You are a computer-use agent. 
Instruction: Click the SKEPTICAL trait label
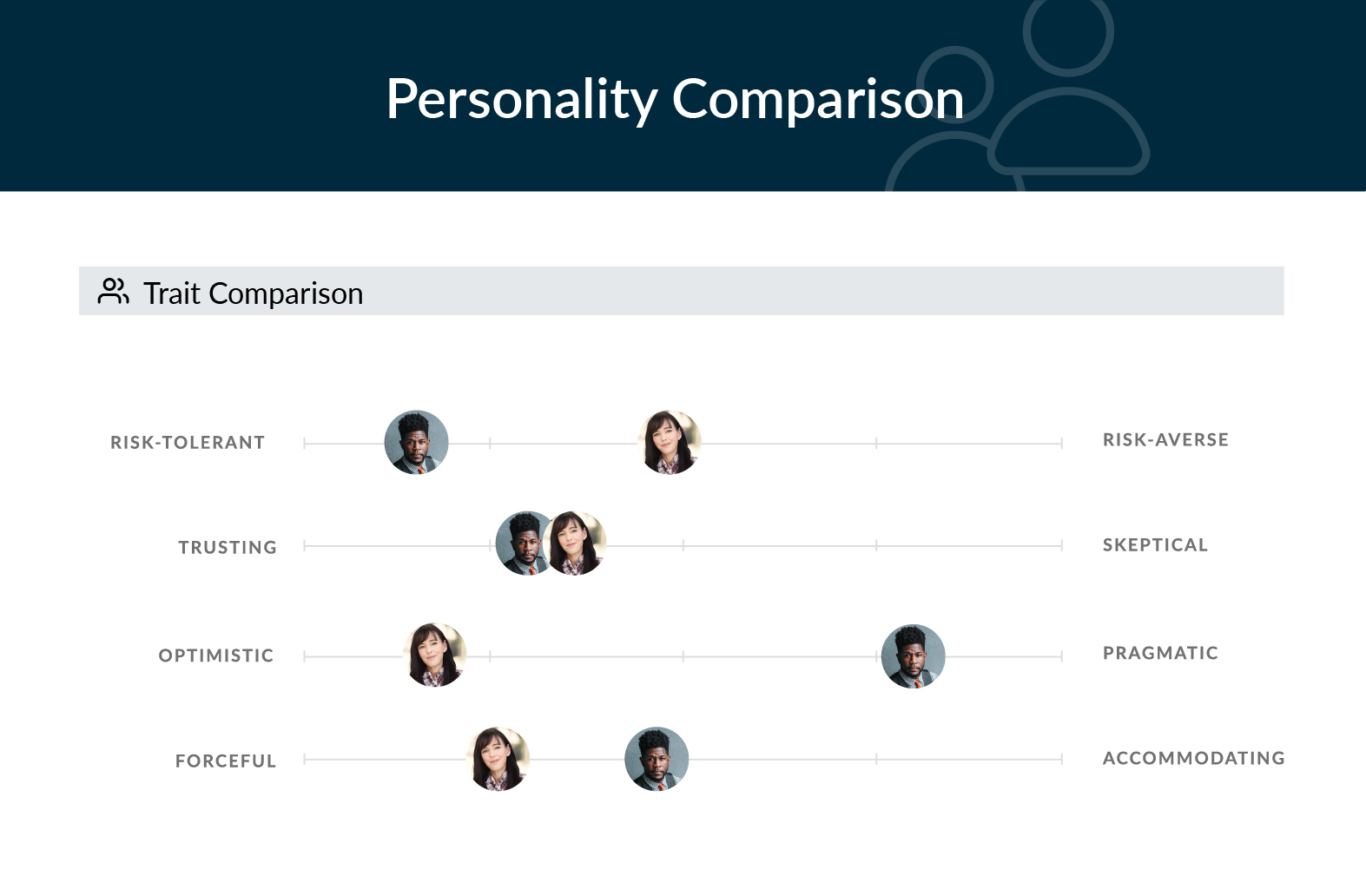[x=1155, y=545]
